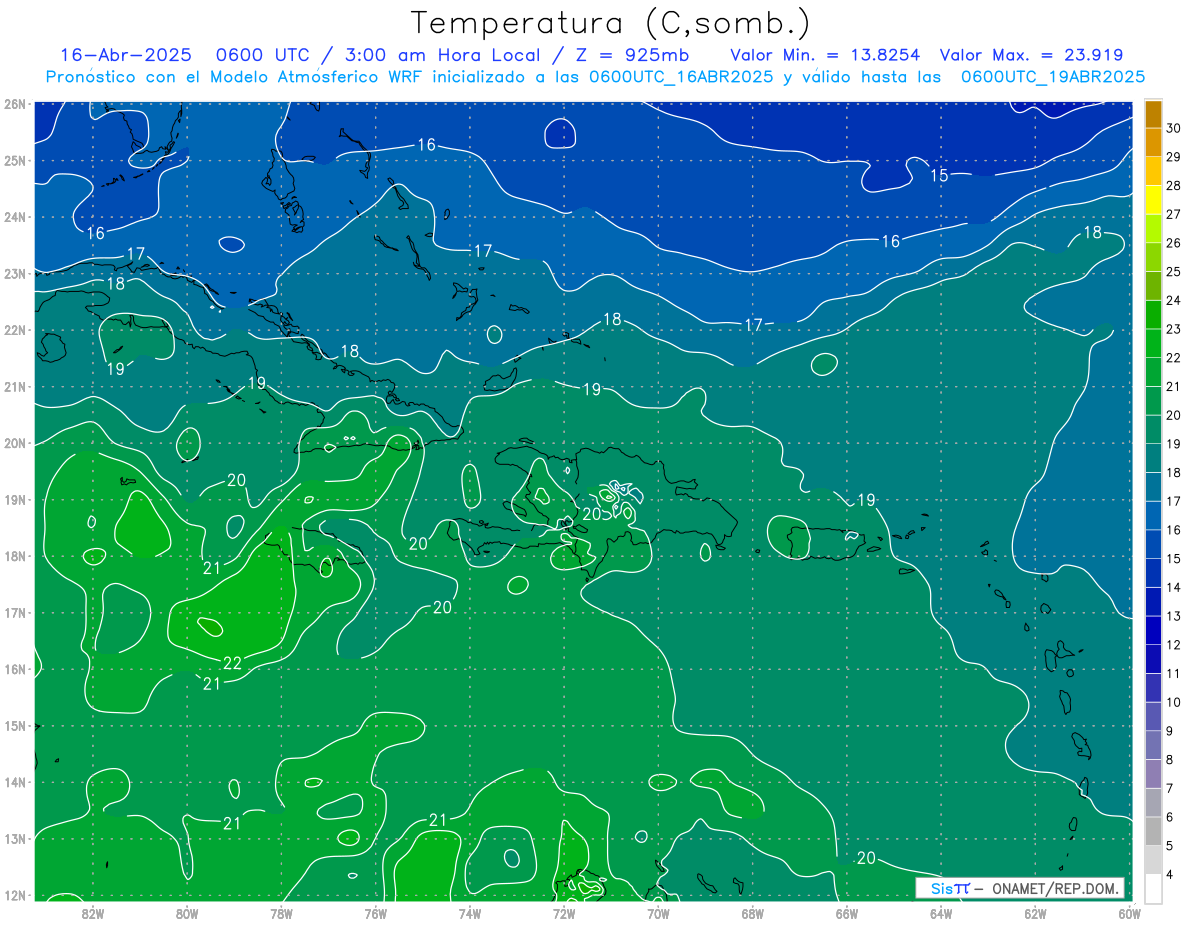Click the "74W" longitude axis label

click(x=470, y=913)
